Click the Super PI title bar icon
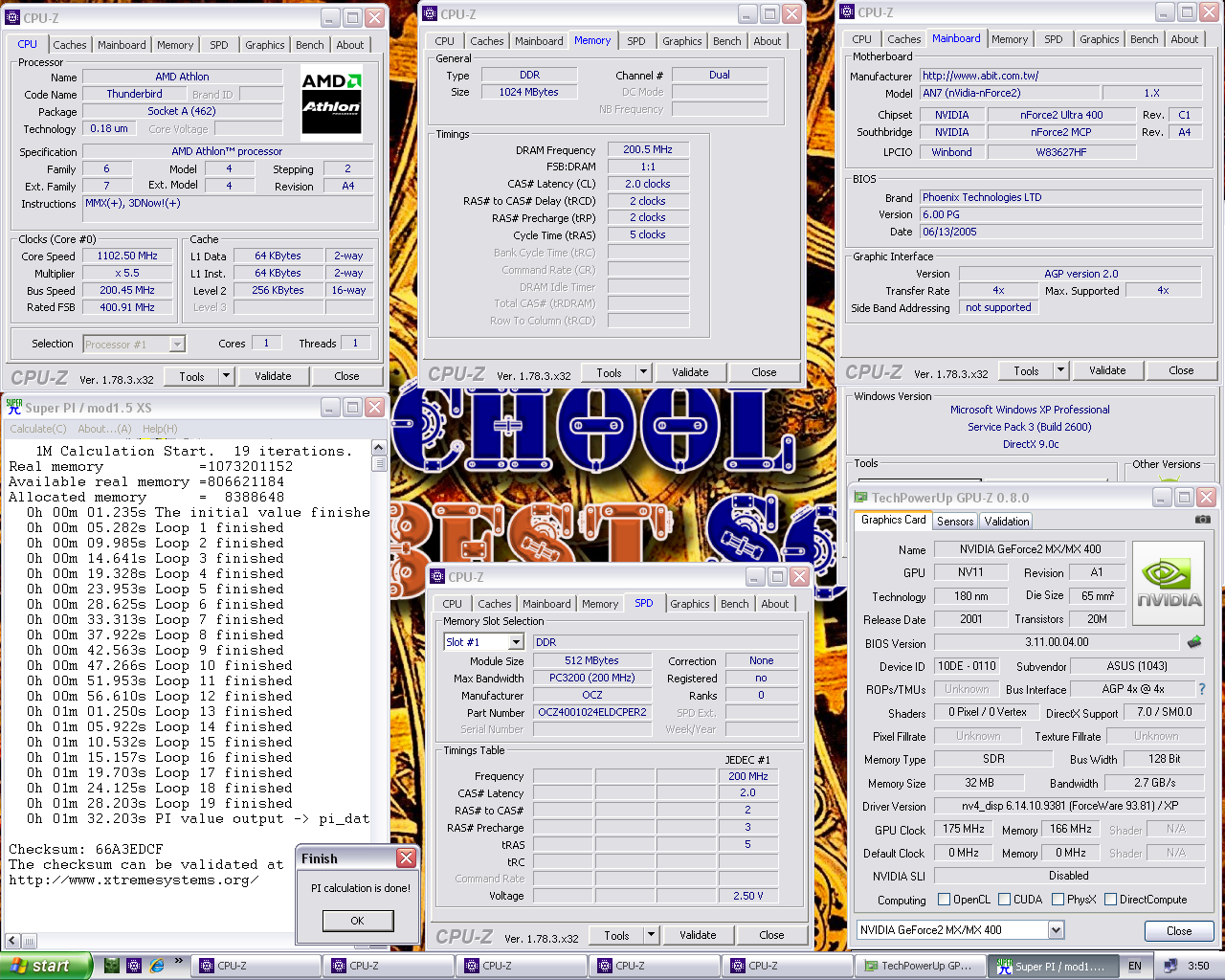The image size is (1225, 980). point(14,407)
